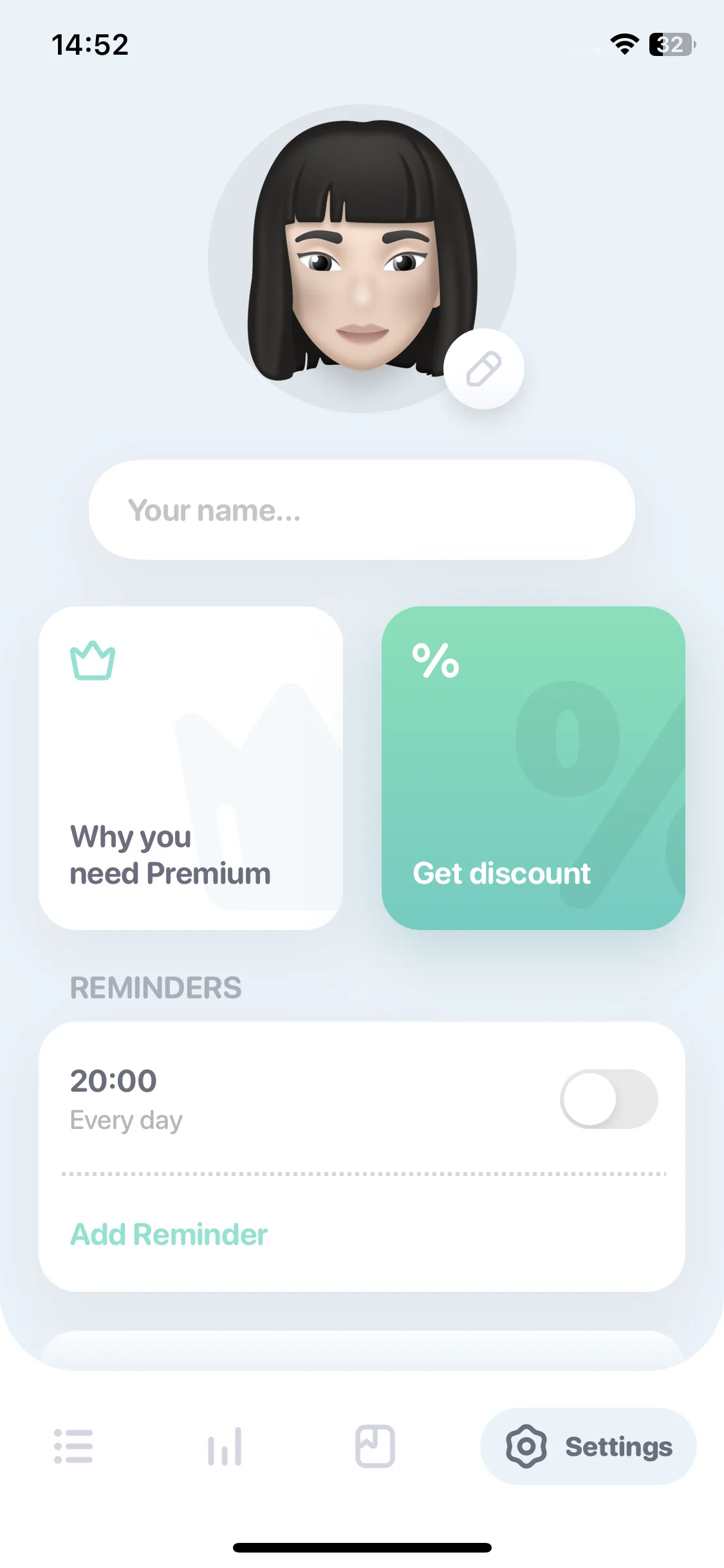Tap the home indicator bar
Screen dimensions: 724x1568
coord(362,1547)
